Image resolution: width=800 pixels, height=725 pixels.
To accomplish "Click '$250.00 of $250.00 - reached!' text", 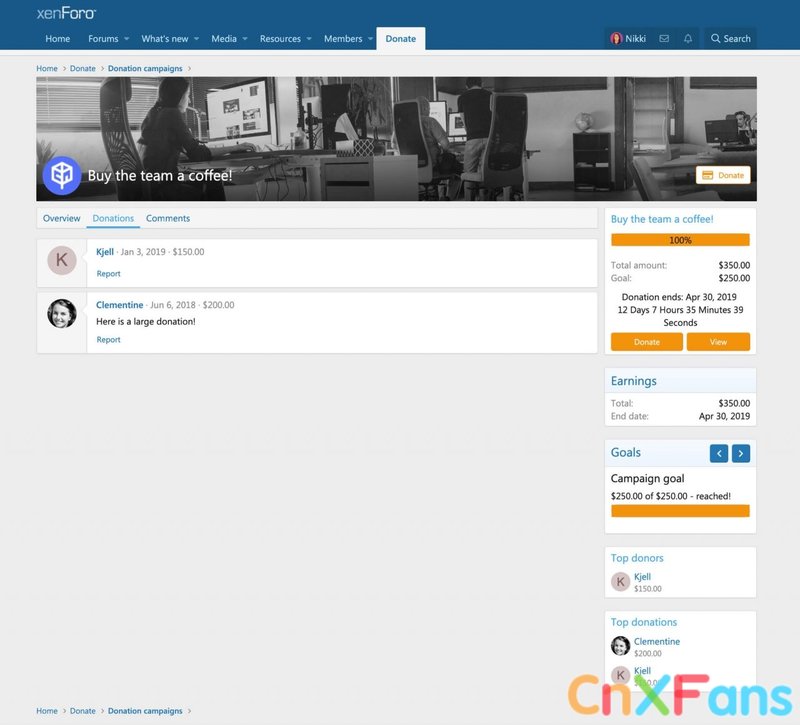I will click(x=670, y=496).
